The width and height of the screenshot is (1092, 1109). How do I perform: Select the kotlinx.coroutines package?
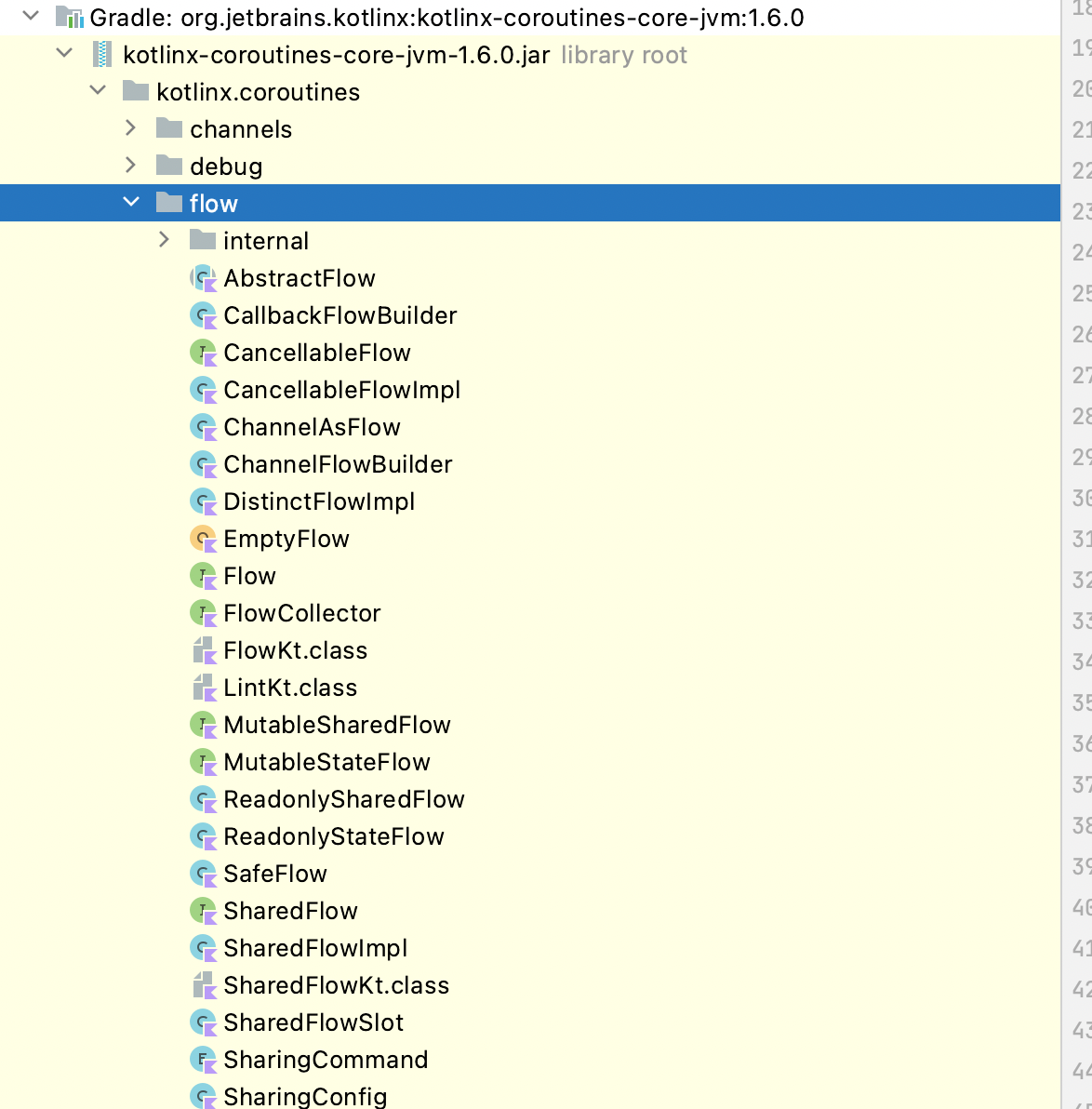pyautogui.click(x=259, y=92)
